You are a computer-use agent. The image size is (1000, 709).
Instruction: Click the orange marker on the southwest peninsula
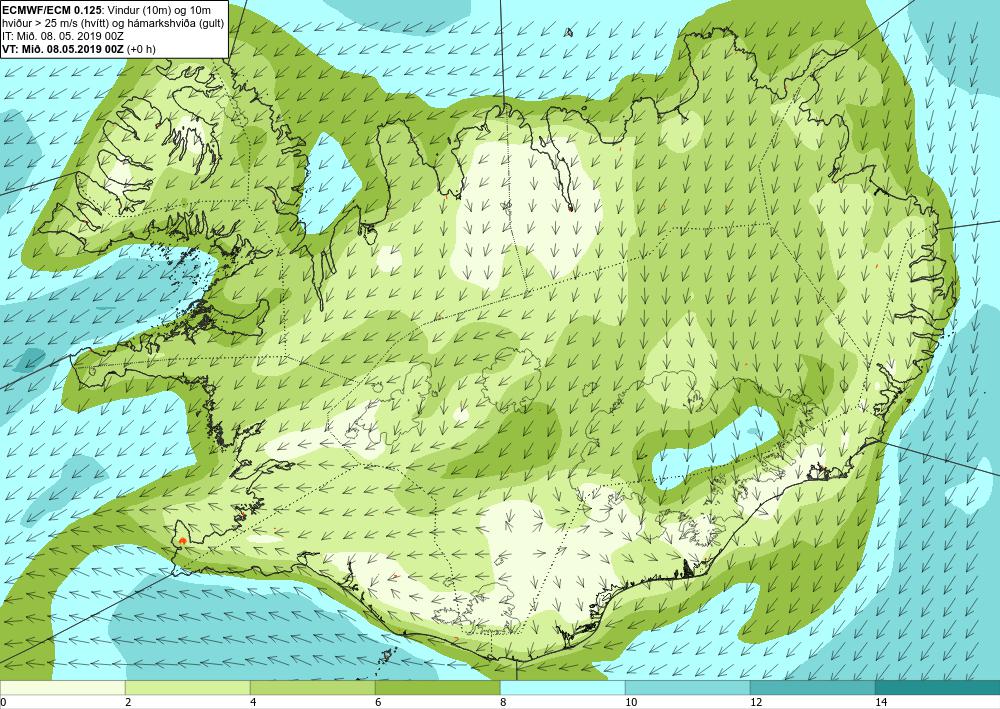tap(182, 541)
